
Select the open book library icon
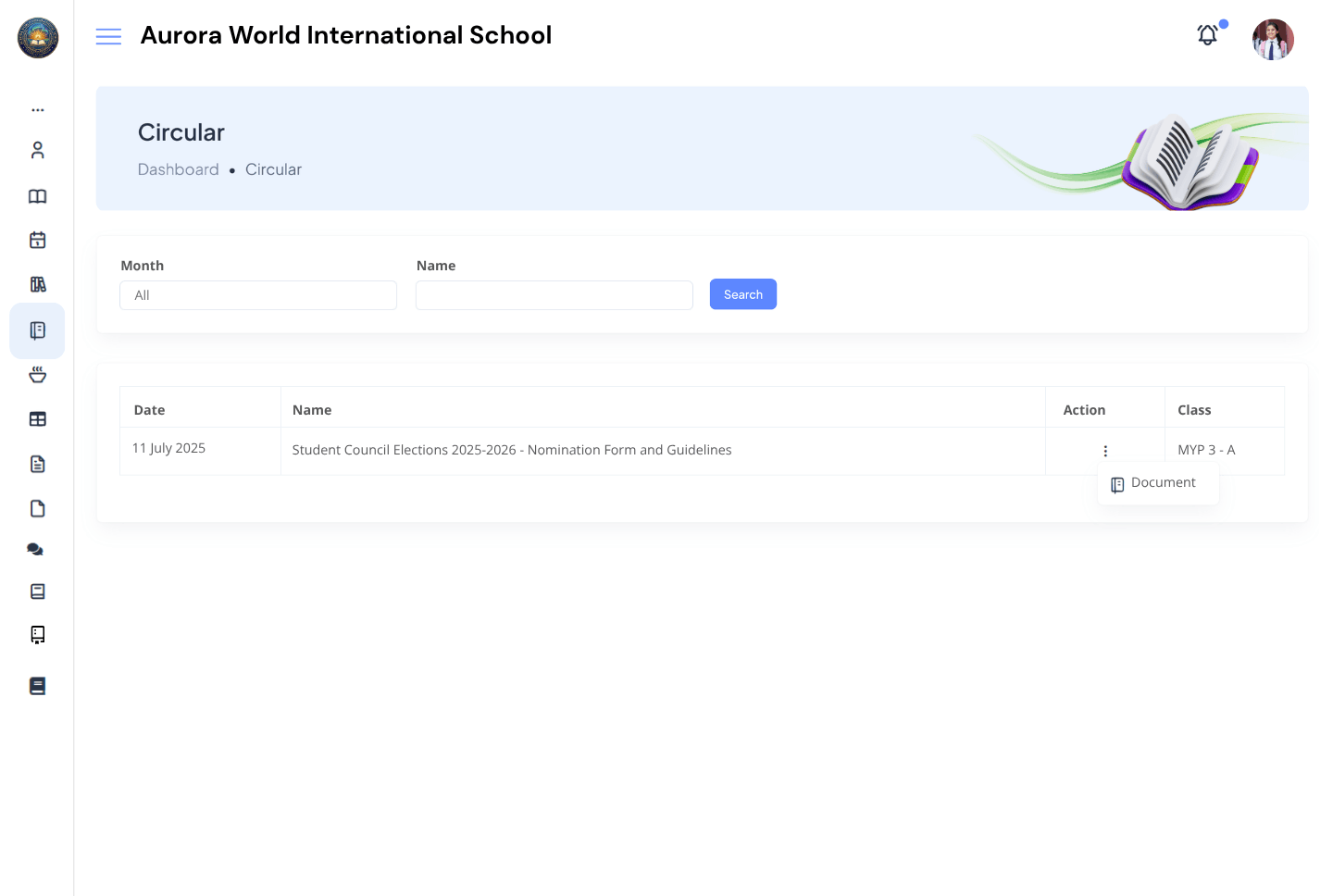pyautogui.click(x=37, y=196)
